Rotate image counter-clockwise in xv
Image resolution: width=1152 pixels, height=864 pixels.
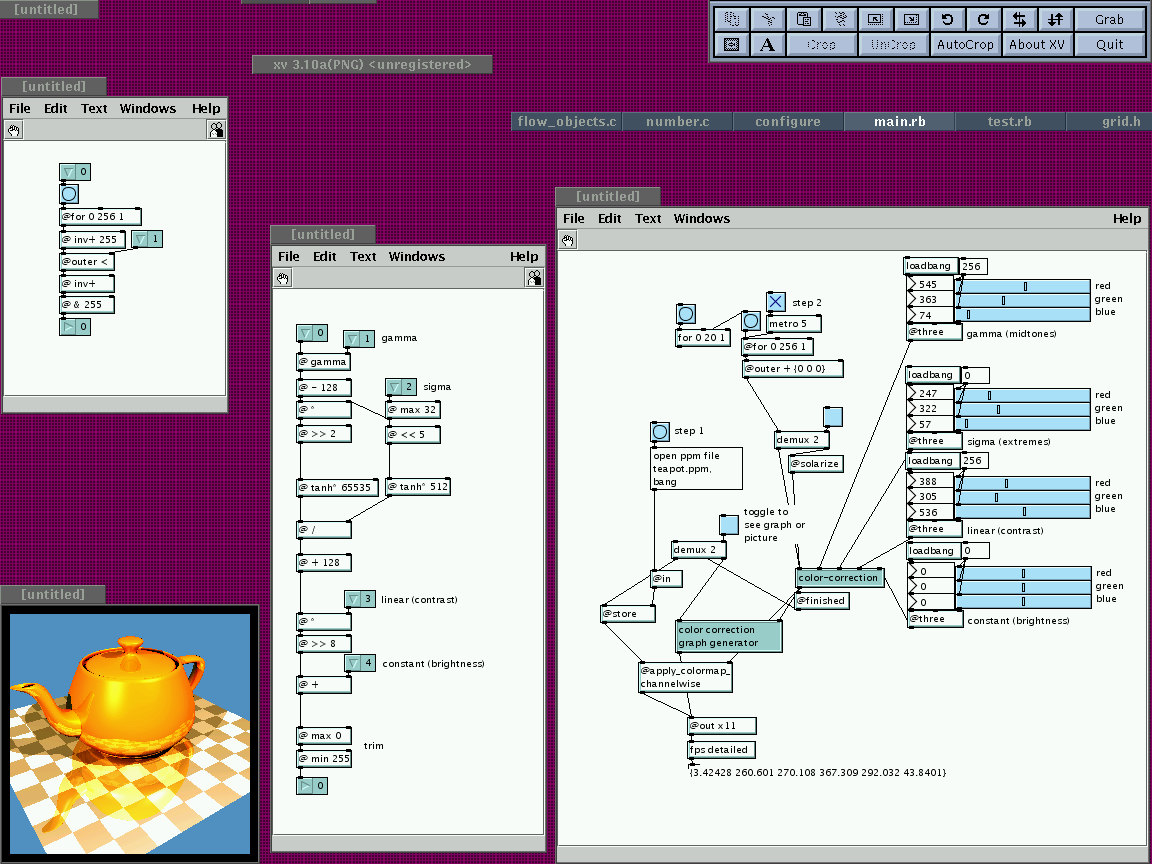[x=948, y=19]
